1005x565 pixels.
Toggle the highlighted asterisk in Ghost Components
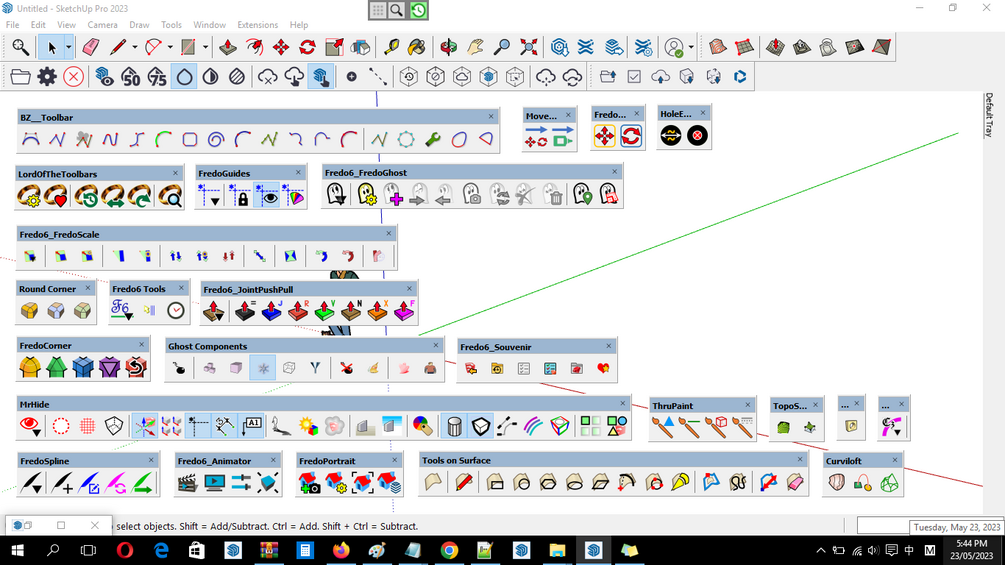tap(263, 368)
